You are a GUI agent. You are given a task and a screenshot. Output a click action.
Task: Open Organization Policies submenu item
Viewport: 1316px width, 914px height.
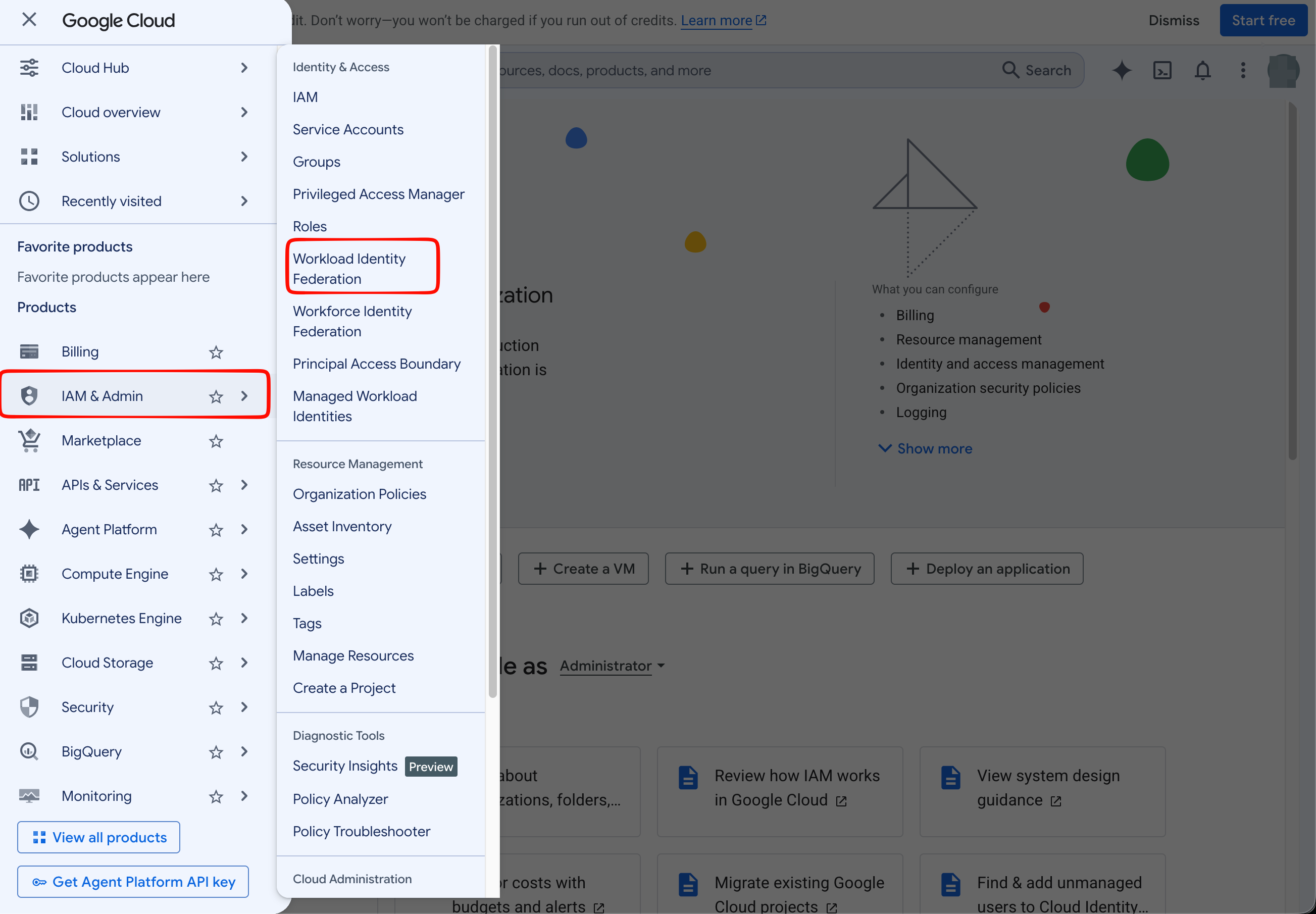[x=360, y=494]
